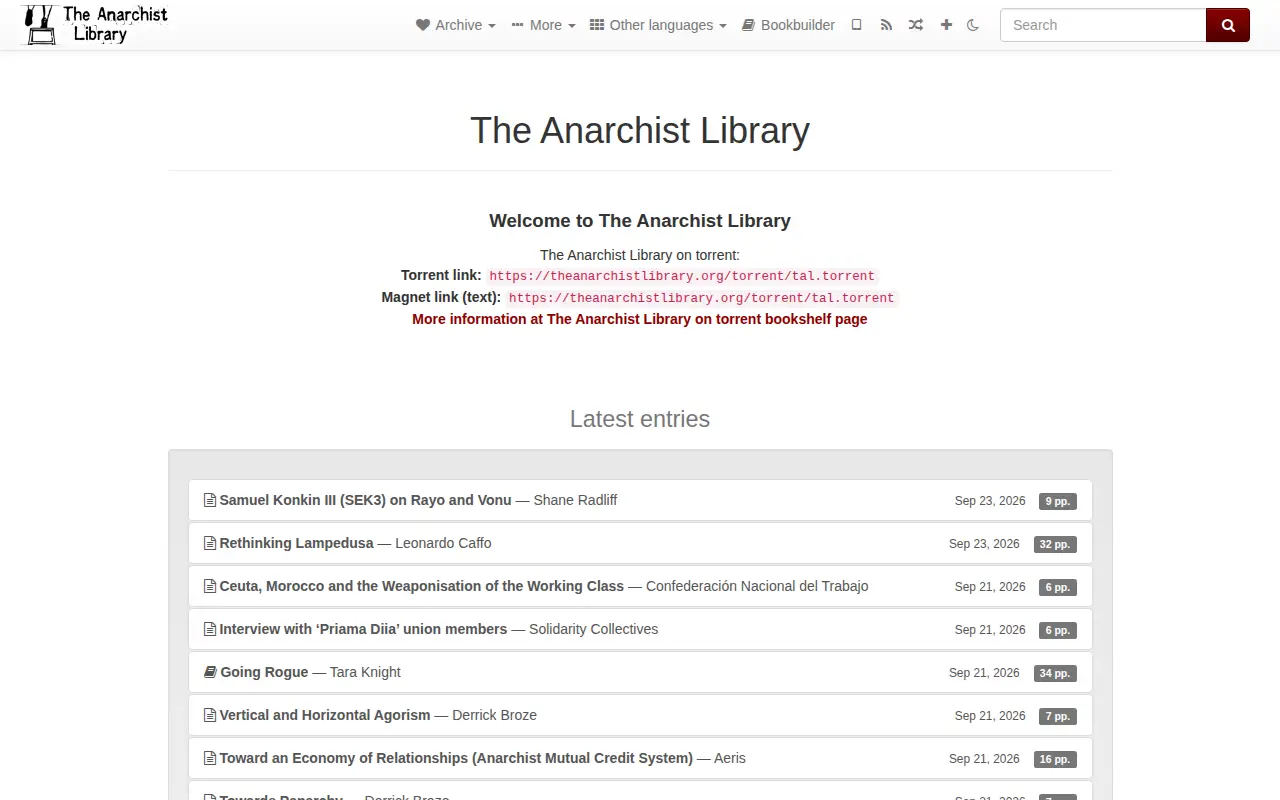1280x800 pixels.
Task: Click the 'Welcome to The Anarchist Library' heading
Action: click(640, 221)
